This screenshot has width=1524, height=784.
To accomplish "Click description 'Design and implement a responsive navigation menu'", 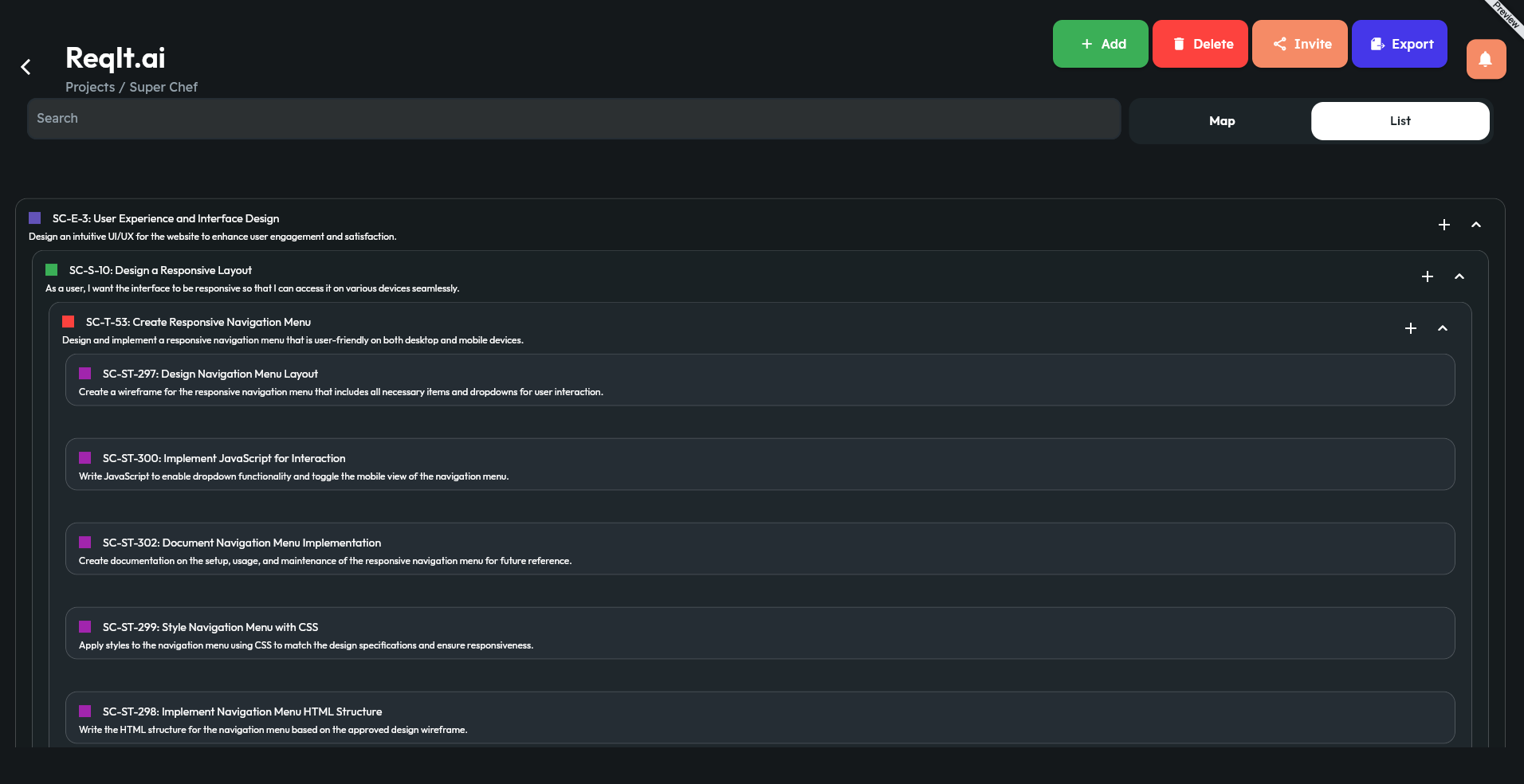I will [293, 340].
